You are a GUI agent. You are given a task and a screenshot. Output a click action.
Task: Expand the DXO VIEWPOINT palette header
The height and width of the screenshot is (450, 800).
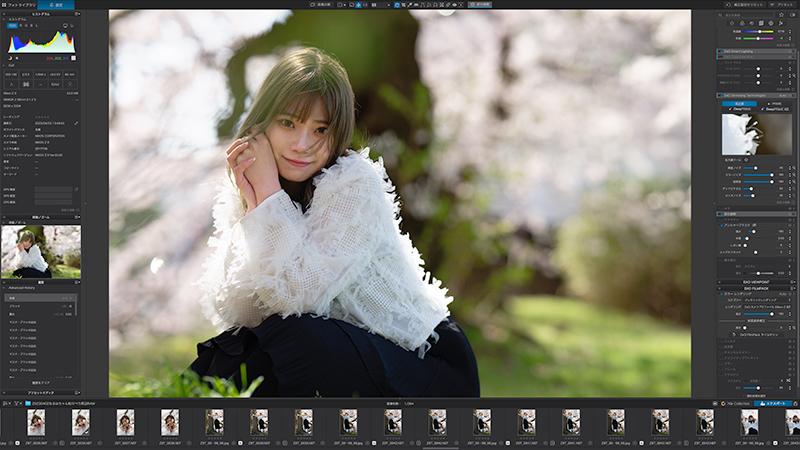(756, 282)
